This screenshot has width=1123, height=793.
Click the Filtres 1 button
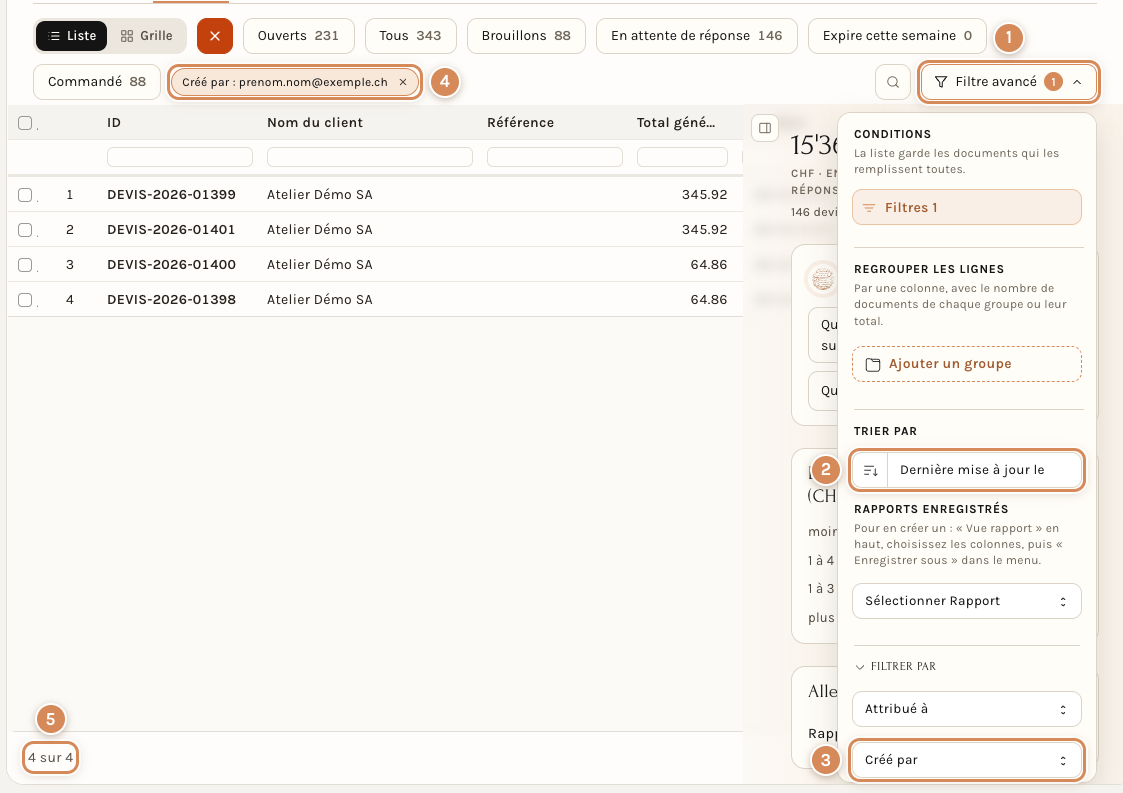click(x=966, y=208)
